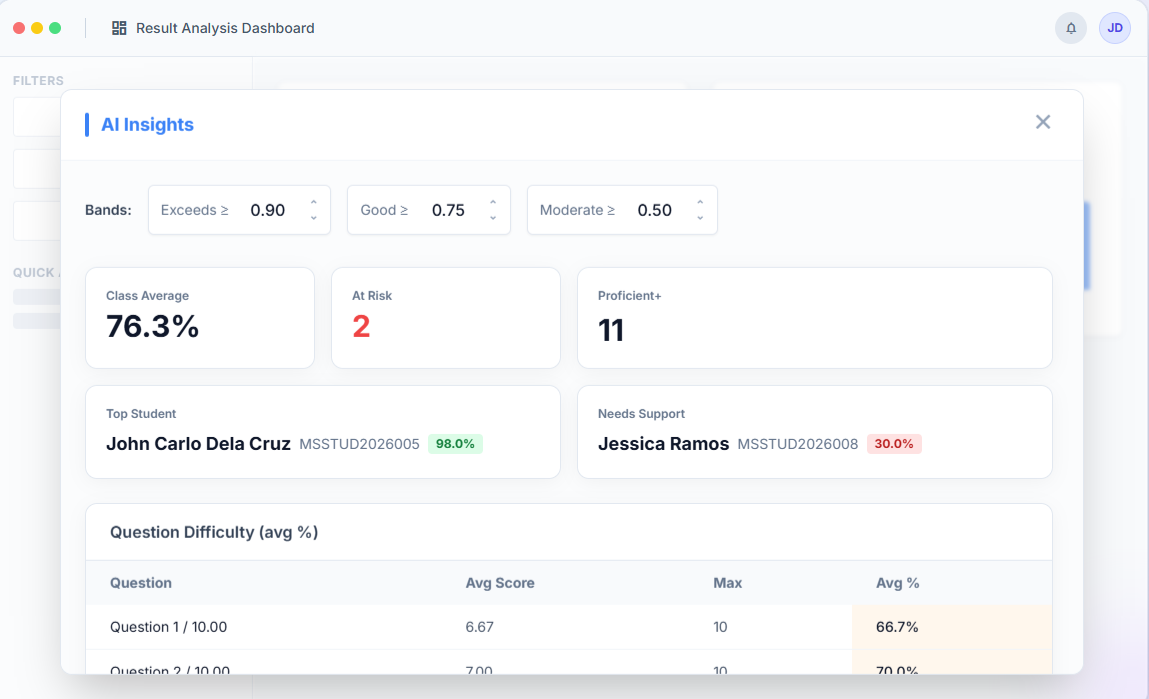Click the Avg Score column header
Screen dimensions: 1149x699
coord(500,583)
